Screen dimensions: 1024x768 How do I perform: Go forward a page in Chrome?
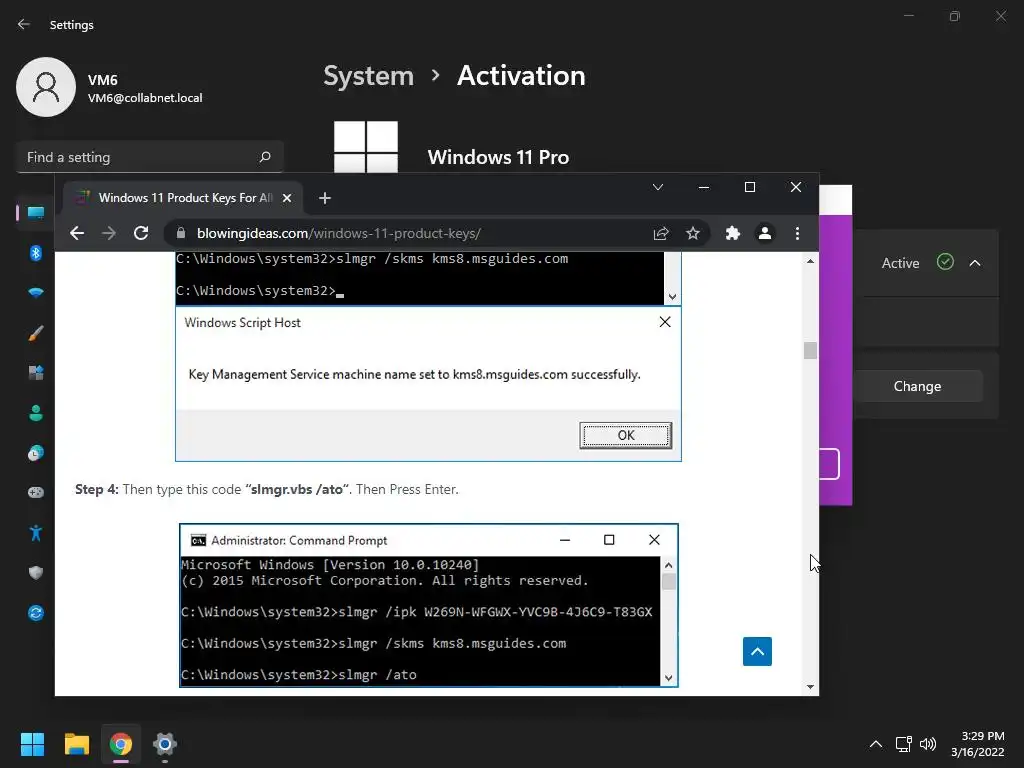tap(109, 233)
